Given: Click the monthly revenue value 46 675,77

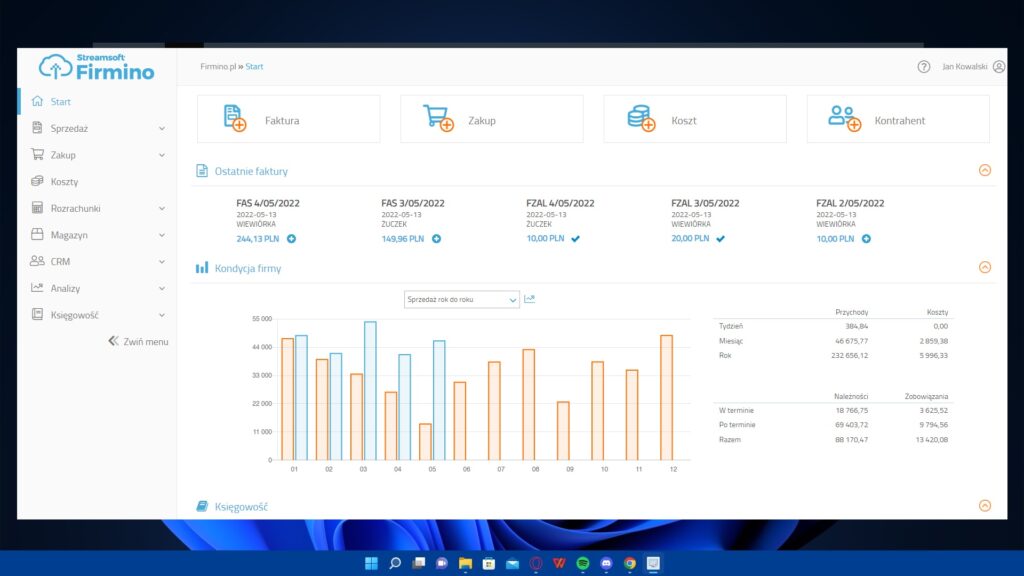Looking at the screenshot, I should click(x=852, y=341).
